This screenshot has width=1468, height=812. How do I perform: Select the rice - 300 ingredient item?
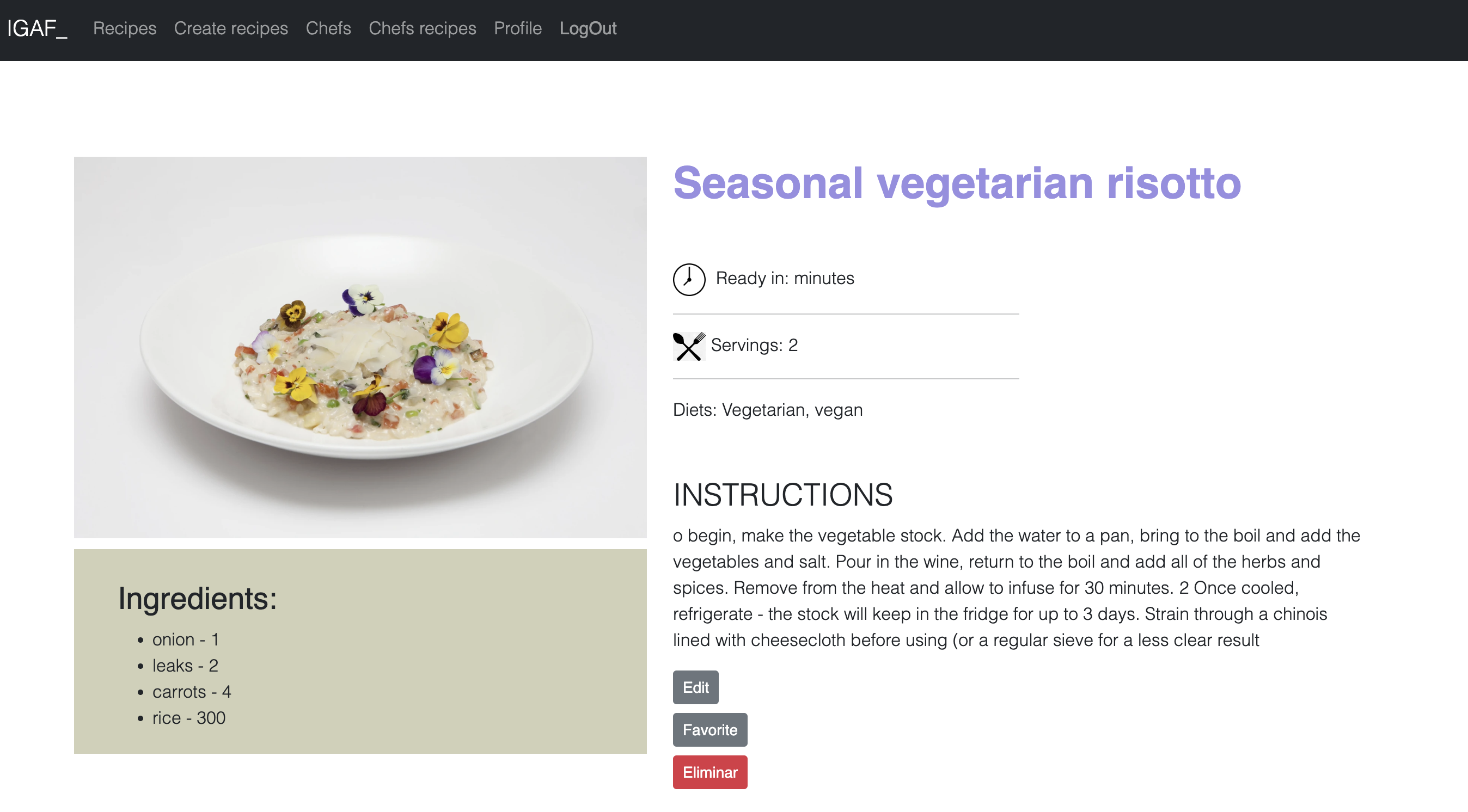pos(188,717)
